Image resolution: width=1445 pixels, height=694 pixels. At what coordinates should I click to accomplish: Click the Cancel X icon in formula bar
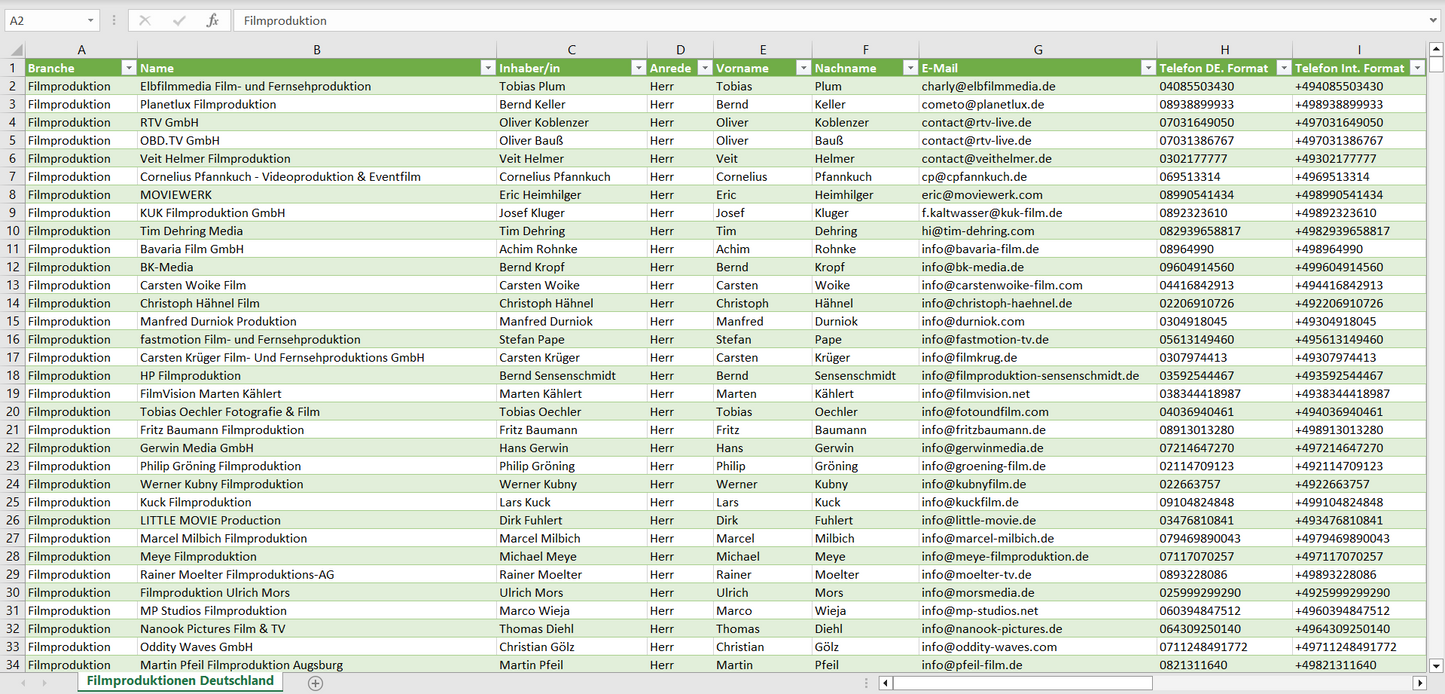pos(145,20)
